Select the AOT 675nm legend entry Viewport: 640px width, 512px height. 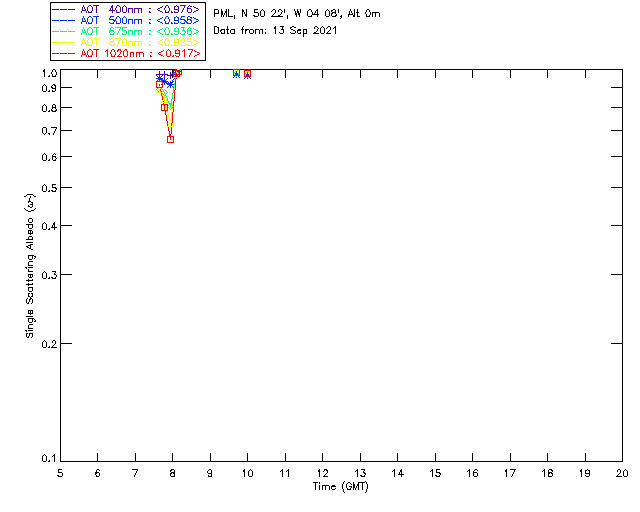126,31
